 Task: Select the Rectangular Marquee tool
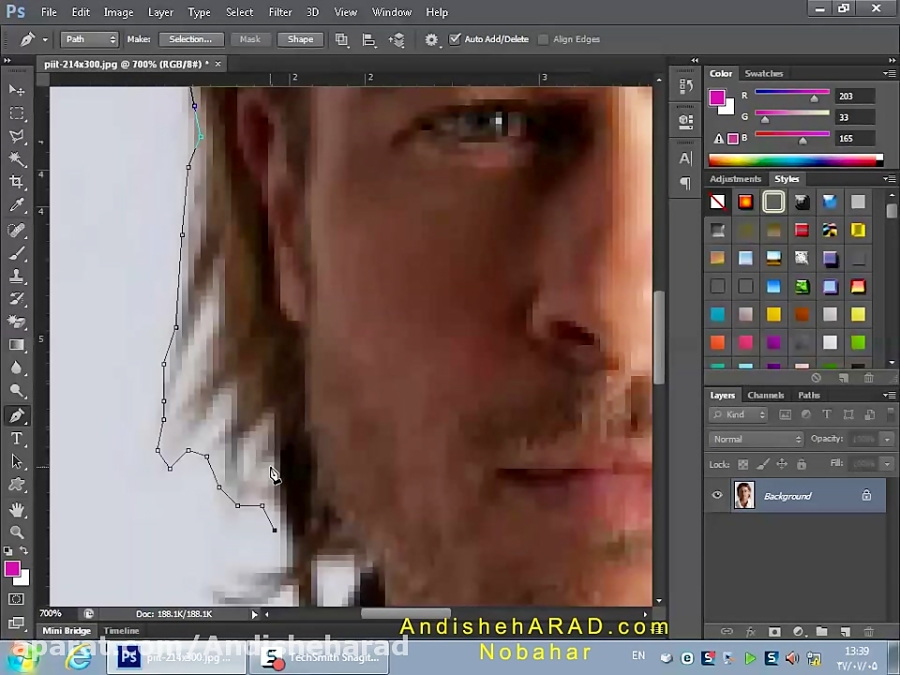tap(17, 113)
